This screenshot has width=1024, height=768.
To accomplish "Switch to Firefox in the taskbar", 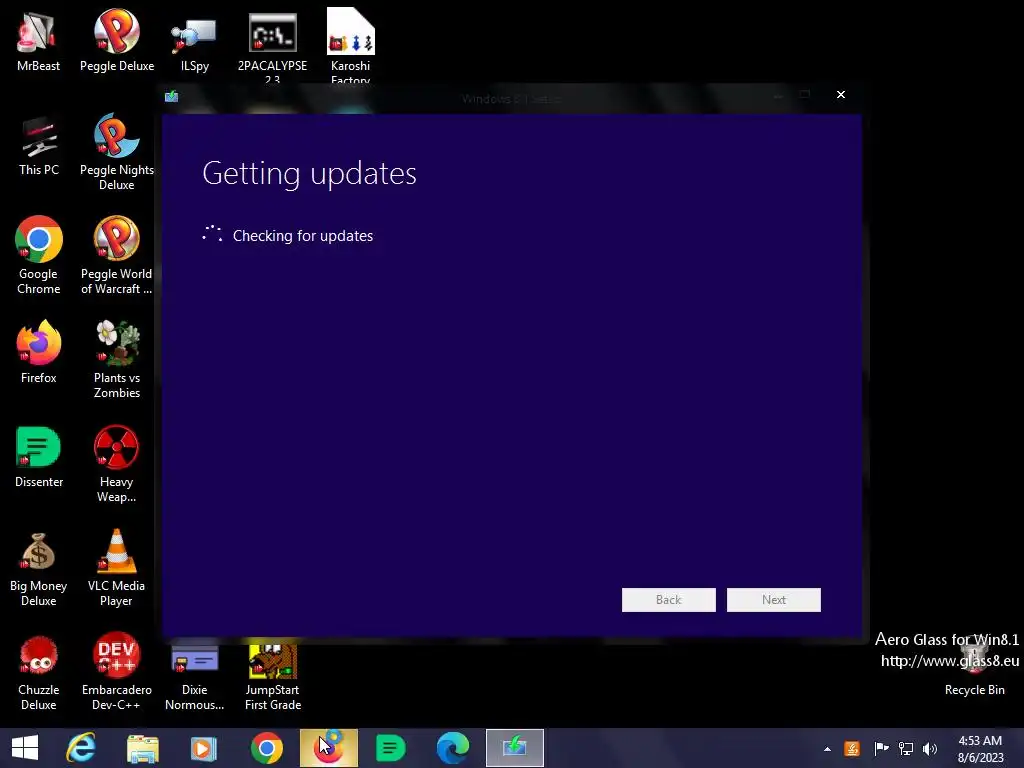I will 328,748.
